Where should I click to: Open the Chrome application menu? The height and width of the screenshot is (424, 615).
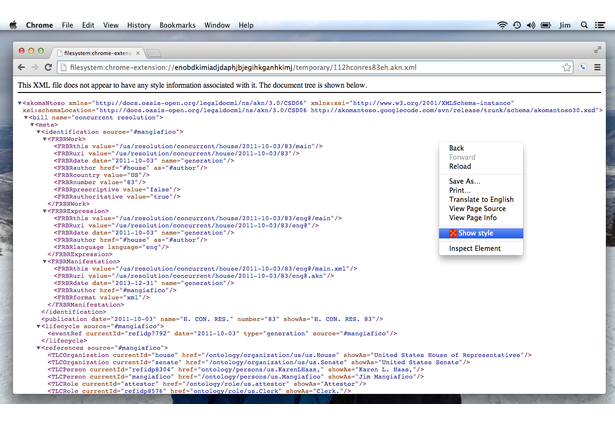tap(39, 25)
